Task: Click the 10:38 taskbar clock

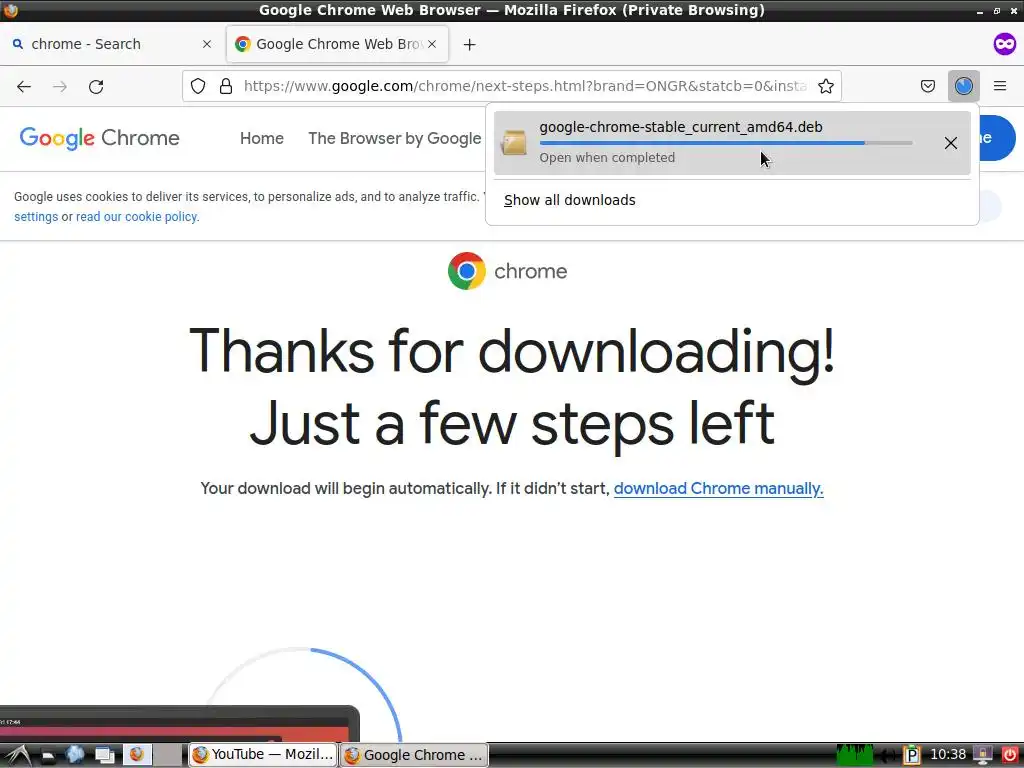Action: [948, 754]
